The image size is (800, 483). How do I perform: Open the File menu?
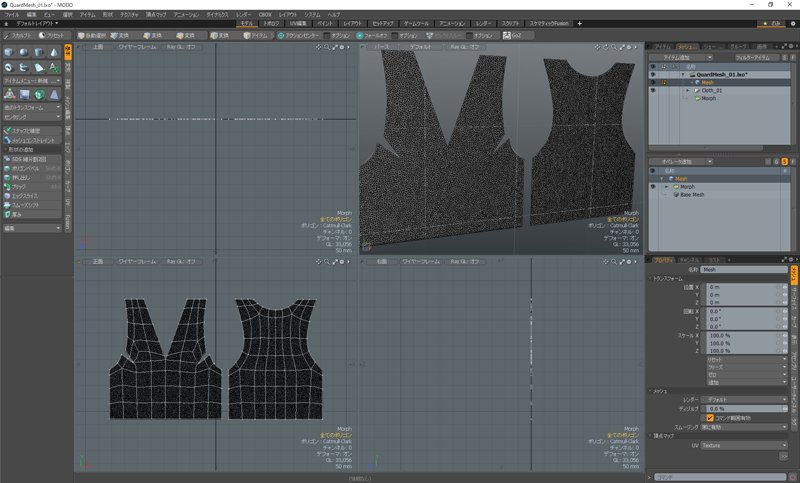point(12,15)
